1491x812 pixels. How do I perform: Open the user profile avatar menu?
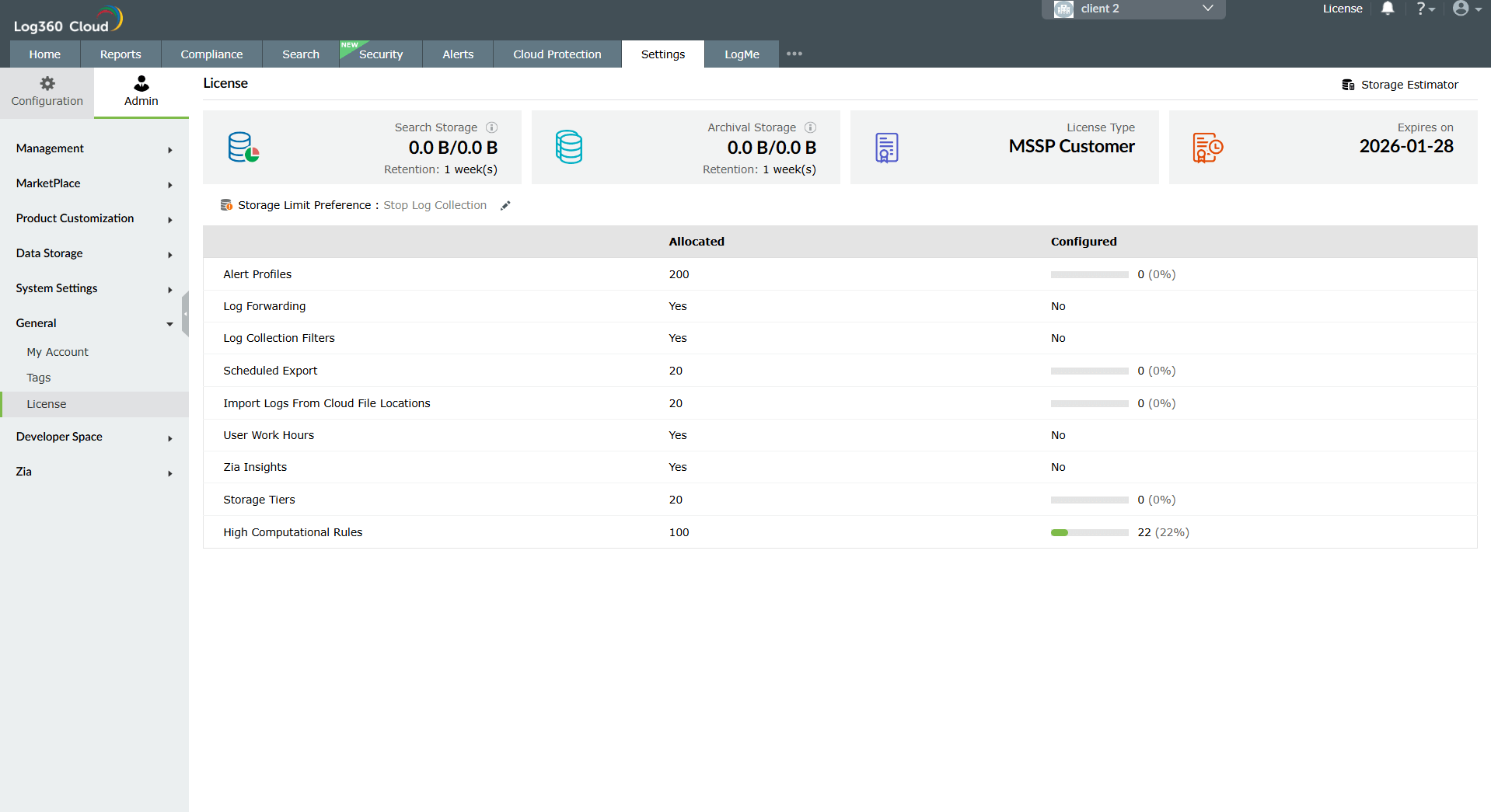[1466, 9]
